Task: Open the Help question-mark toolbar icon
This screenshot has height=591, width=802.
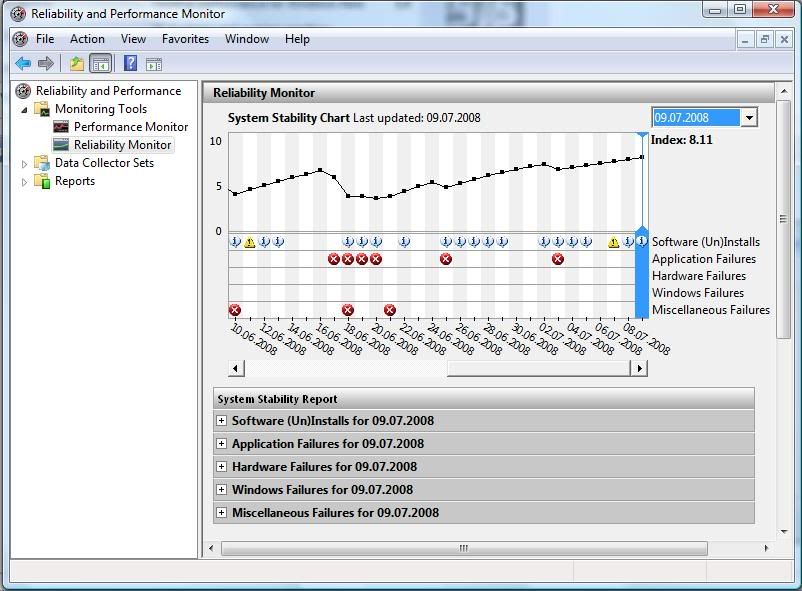Action: pyautogui.click(x=130, y=63)
